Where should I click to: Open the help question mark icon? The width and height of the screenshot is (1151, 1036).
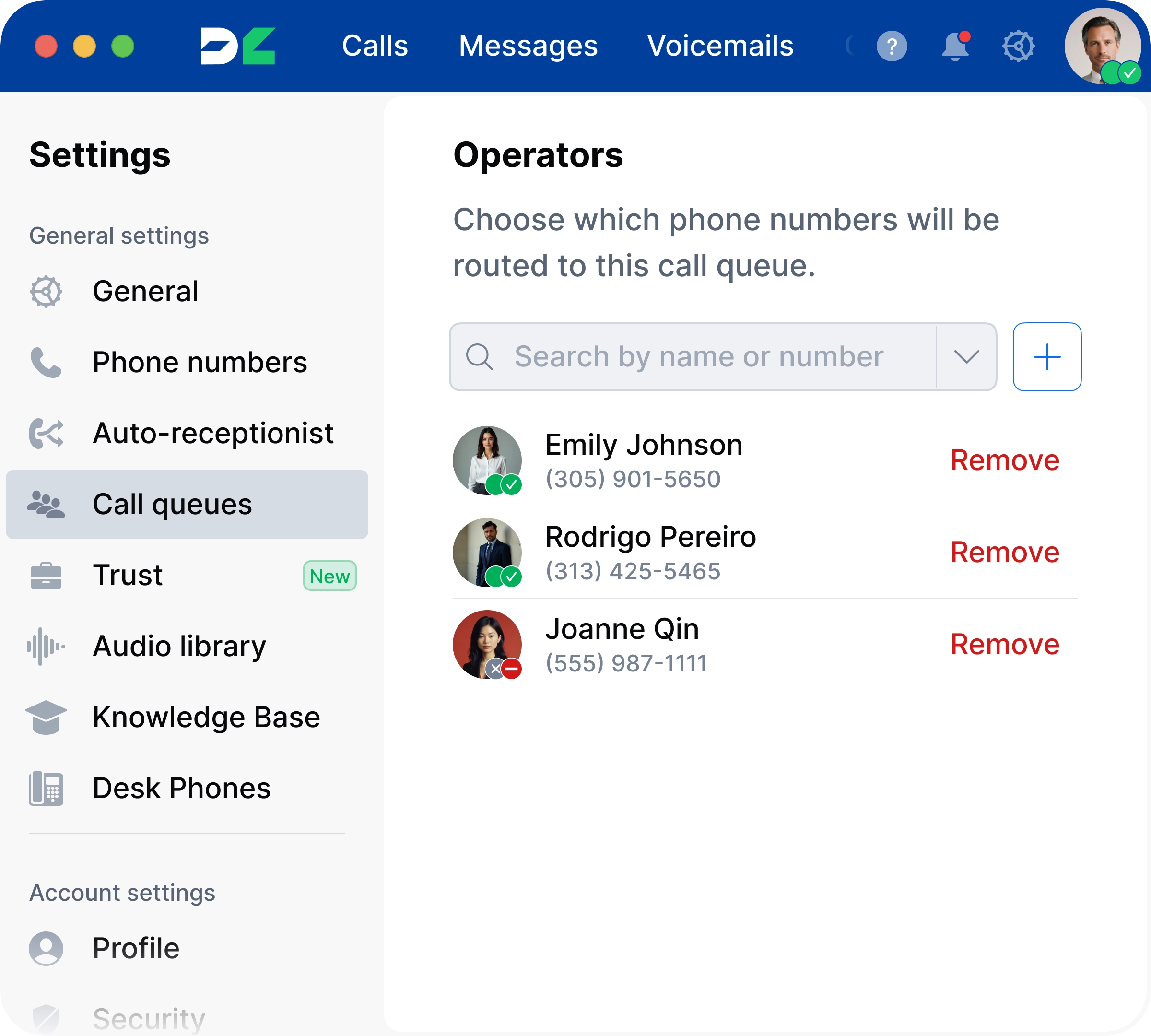(892, 46)
